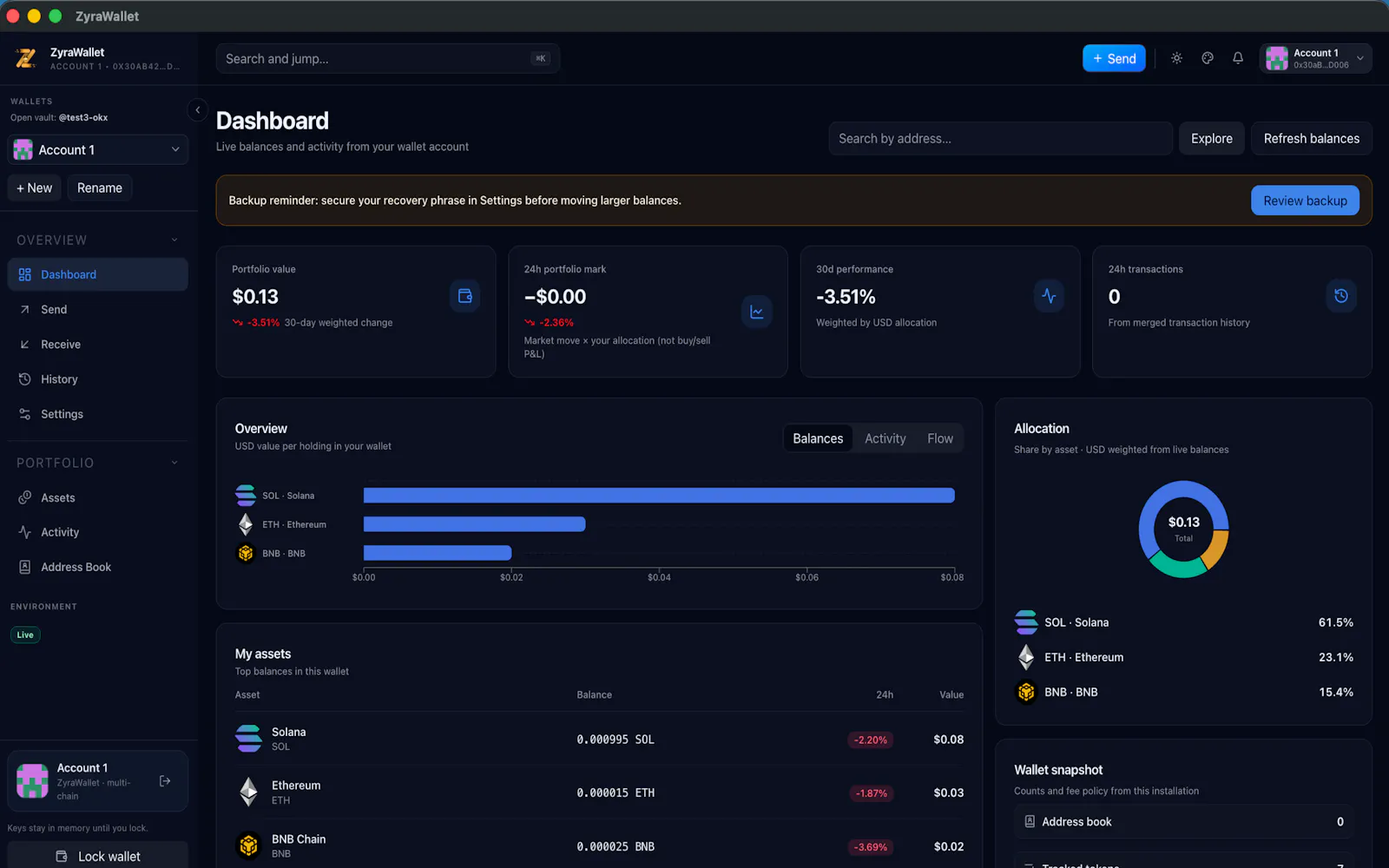Image resolution: width=1389 pixels, height=868 pixels.
Task: Click the ETH bar in Overview chart
Action: coord(474,524)
